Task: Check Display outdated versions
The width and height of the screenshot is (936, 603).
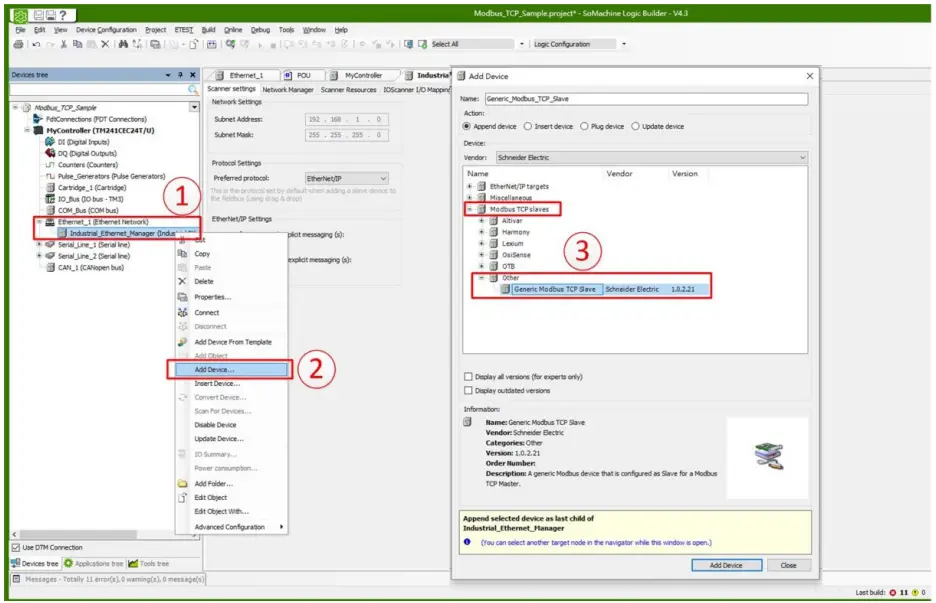Action: 468,390
